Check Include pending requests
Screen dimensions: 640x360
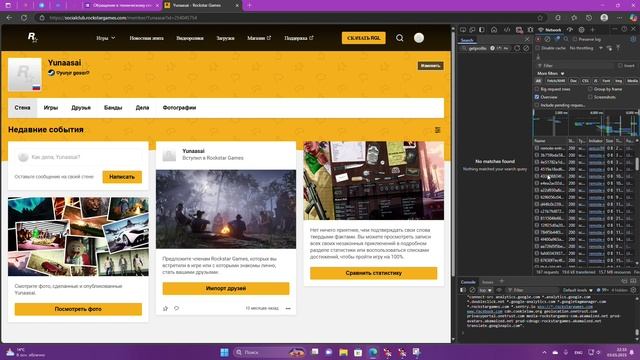point(537,105)
